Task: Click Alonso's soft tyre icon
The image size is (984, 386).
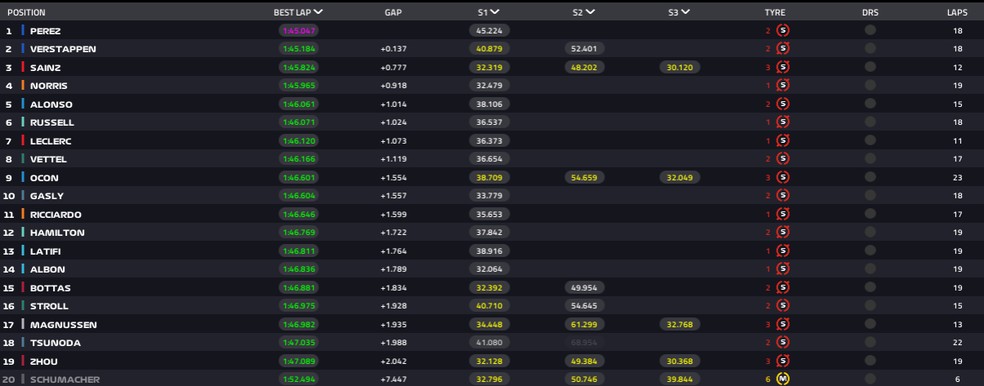Action: (x=783, y=104)
